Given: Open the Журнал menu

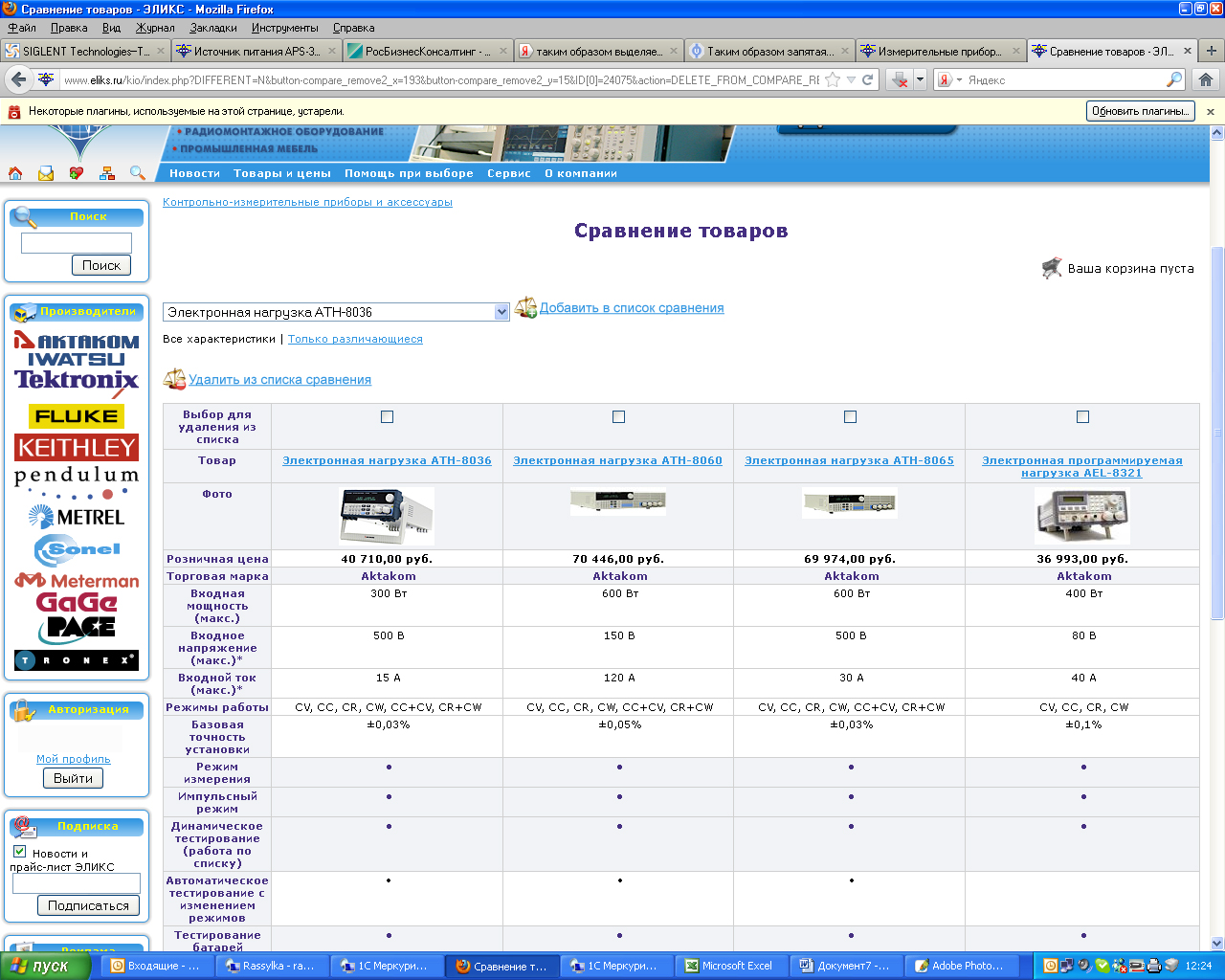Looking at the screenshot, I should 155,28.
